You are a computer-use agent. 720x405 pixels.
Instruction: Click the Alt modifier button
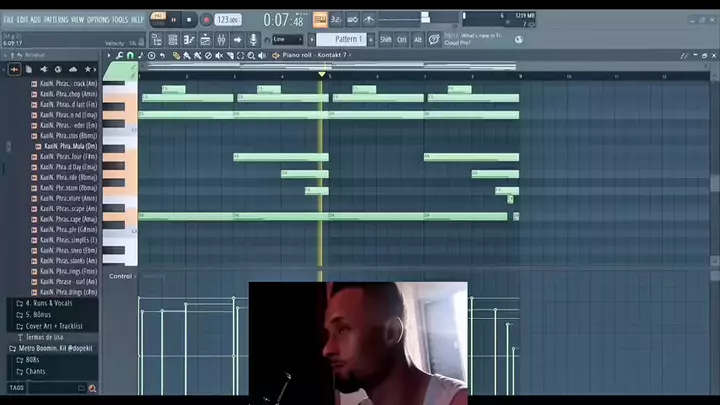[x=418, y=40]
